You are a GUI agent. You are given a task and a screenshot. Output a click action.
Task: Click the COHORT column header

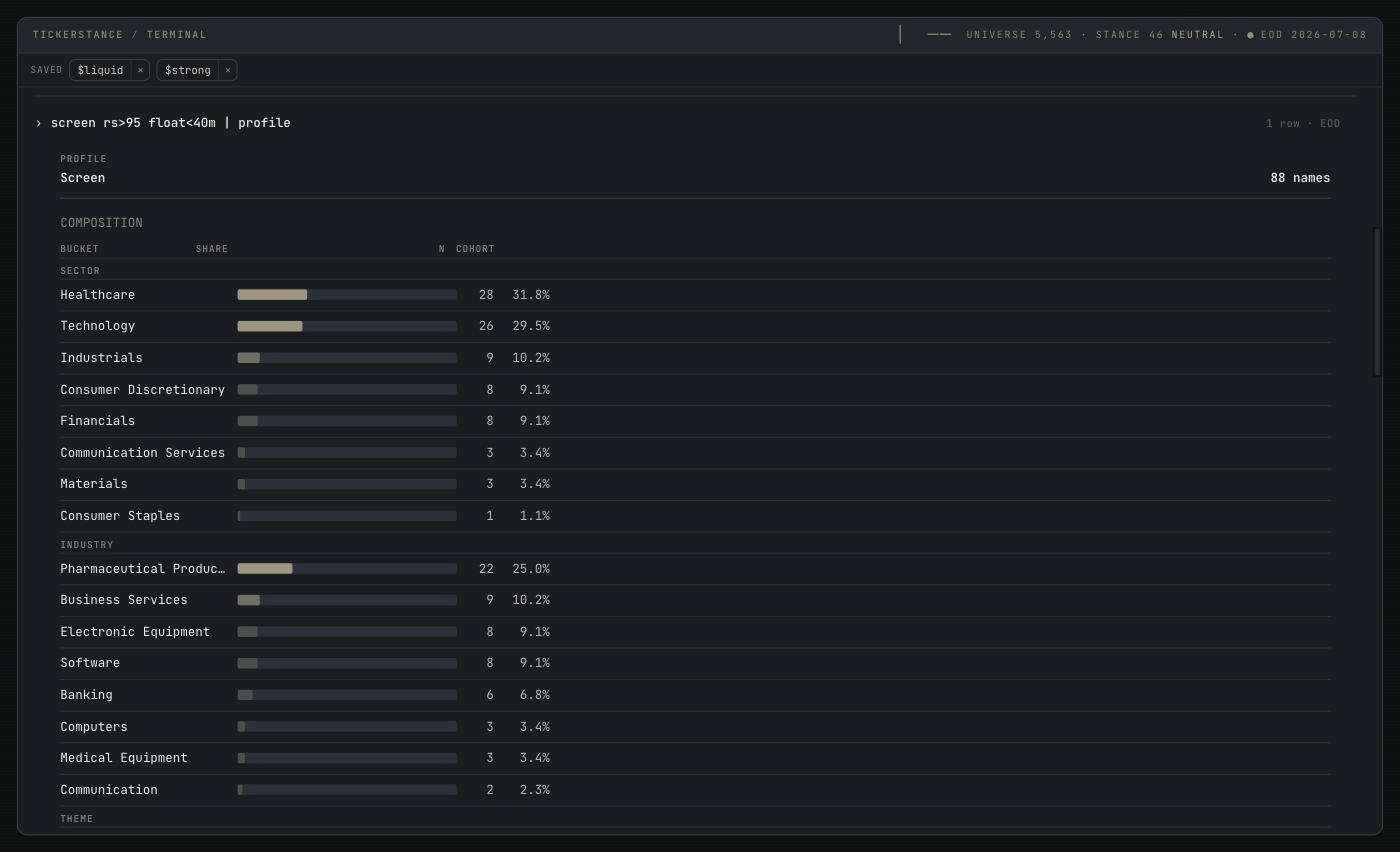(475, 249)
